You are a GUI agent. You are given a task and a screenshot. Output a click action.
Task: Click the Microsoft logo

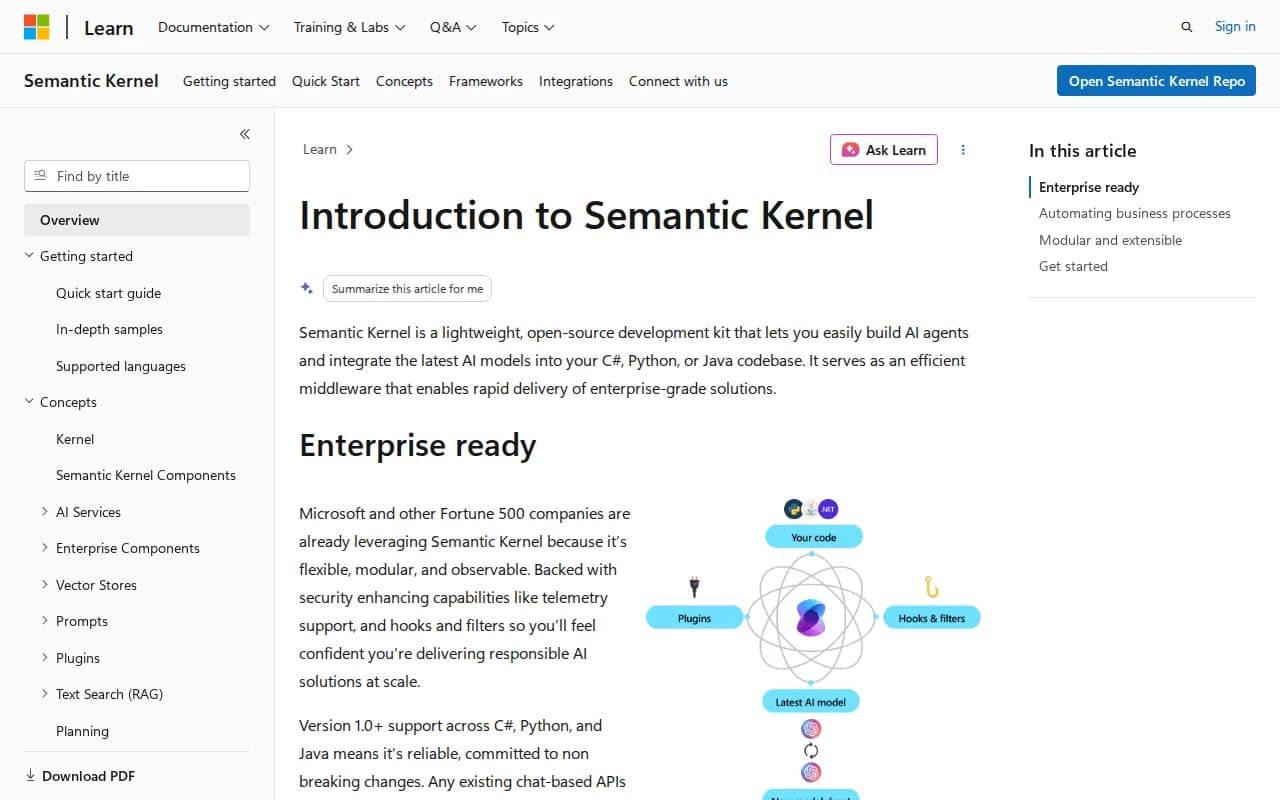(x=37, y=27)
